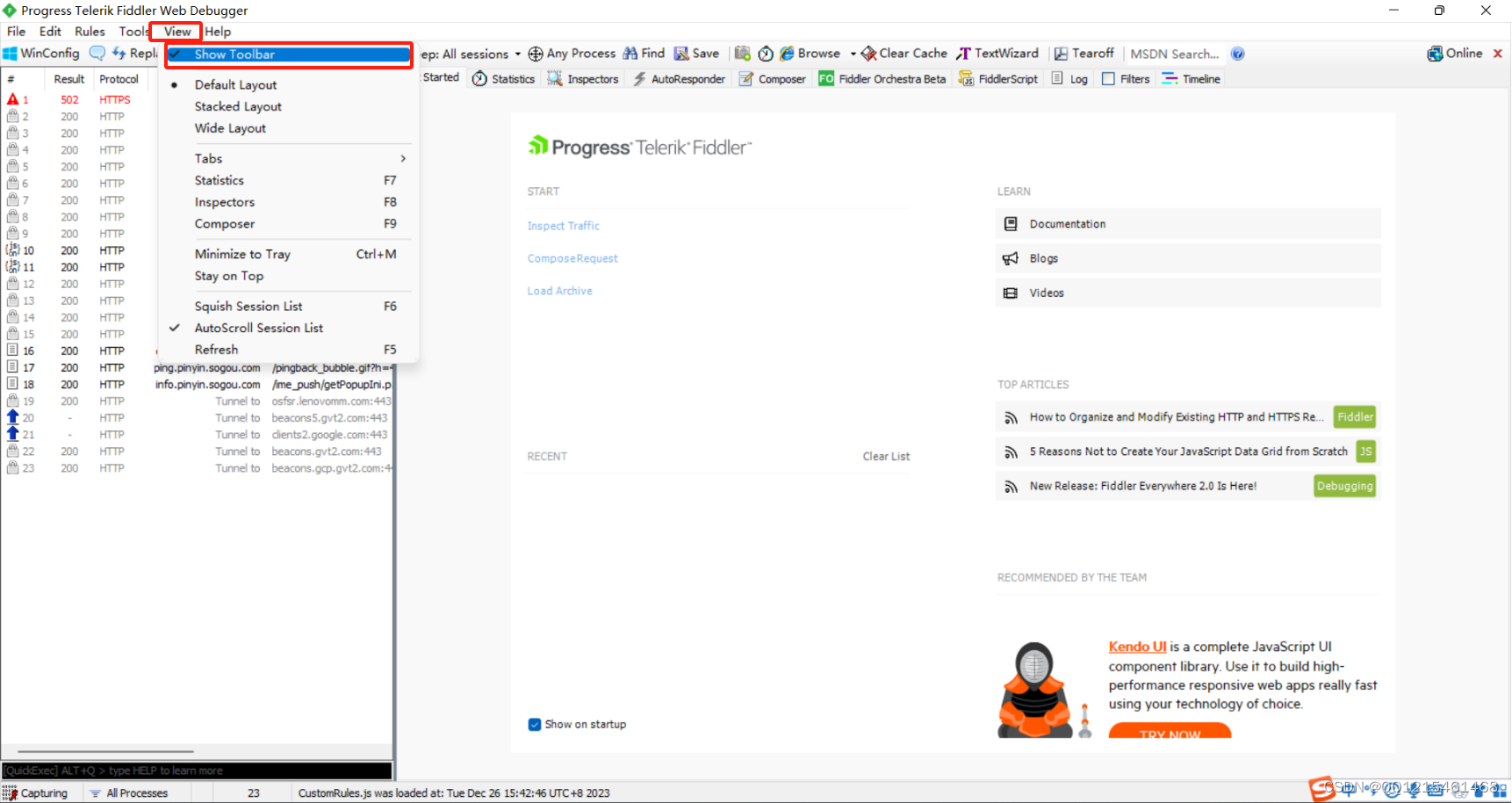Open the Filters tab

[x=1126, y=79]
